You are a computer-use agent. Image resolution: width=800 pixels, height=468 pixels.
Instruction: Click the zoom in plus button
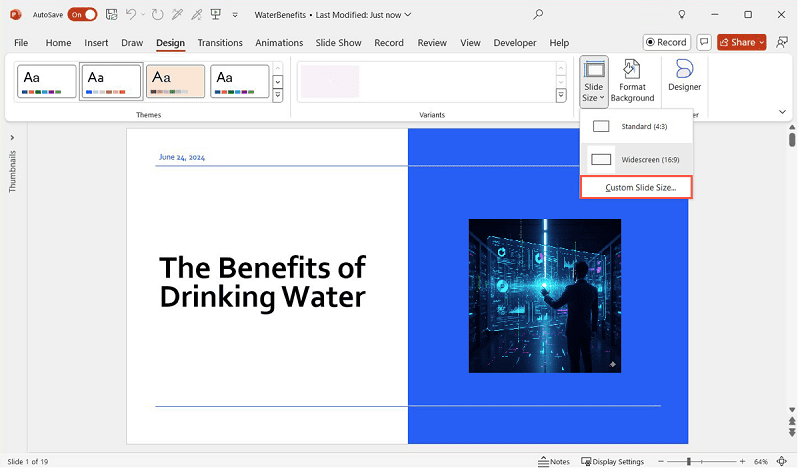click(x=742, y=461)
